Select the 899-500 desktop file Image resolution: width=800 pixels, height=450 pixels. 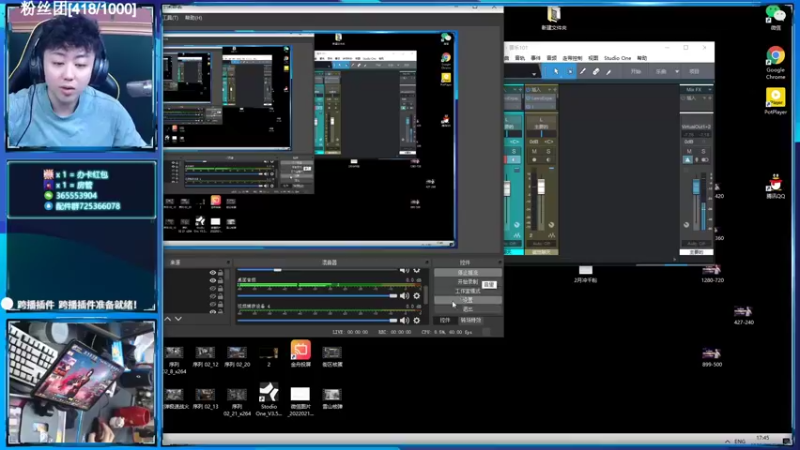(712, 357)
